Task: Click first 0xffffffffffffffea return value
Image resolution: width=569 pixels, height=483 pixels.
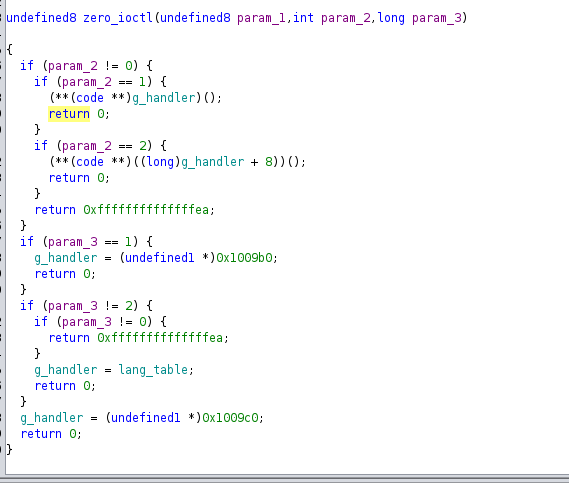Action: click(x=146, y=210)
